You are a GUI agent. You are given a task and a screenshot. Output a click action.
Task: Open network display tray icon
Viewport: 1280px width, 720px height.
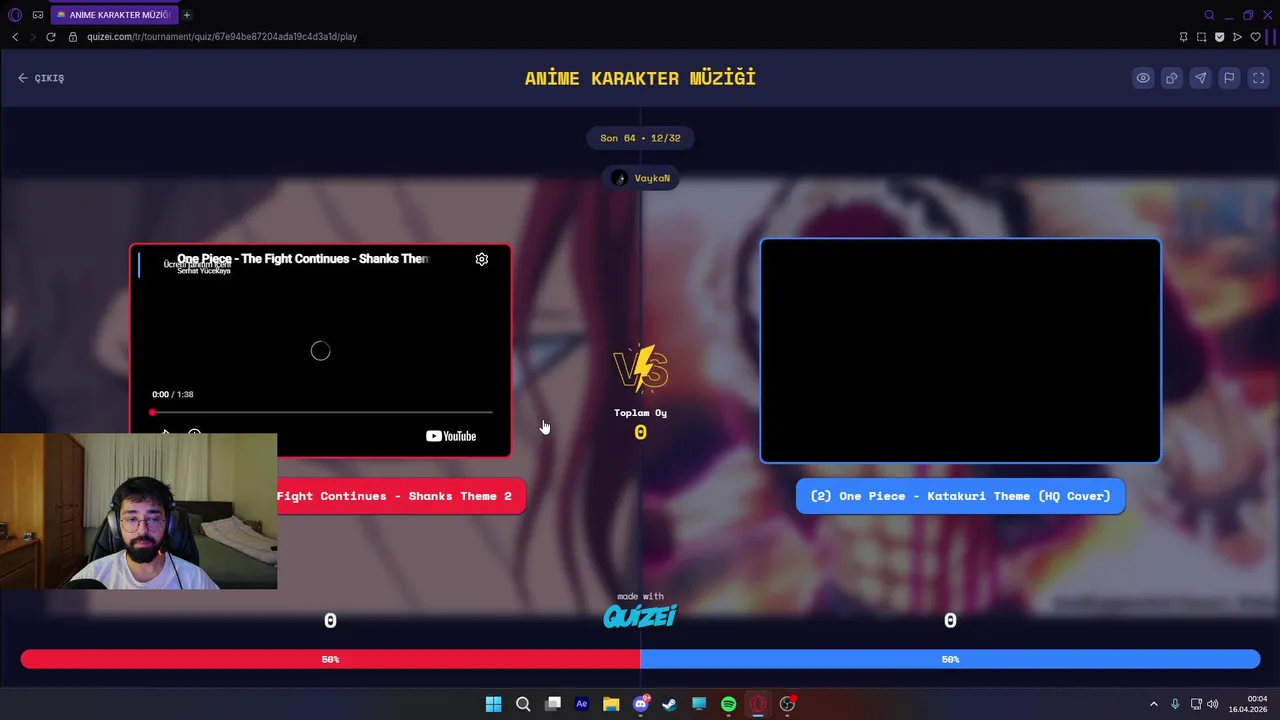pos(1196,704)
